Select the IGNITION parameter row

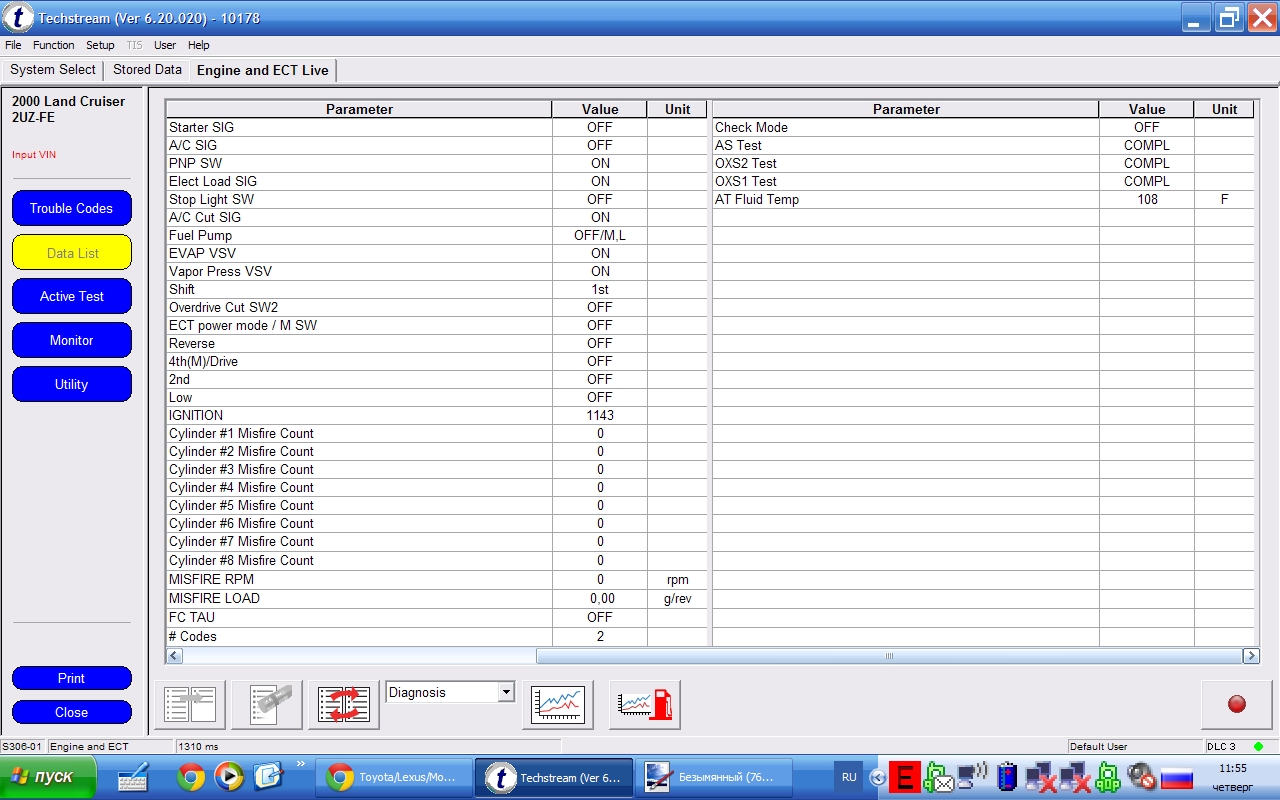point(437,415)
